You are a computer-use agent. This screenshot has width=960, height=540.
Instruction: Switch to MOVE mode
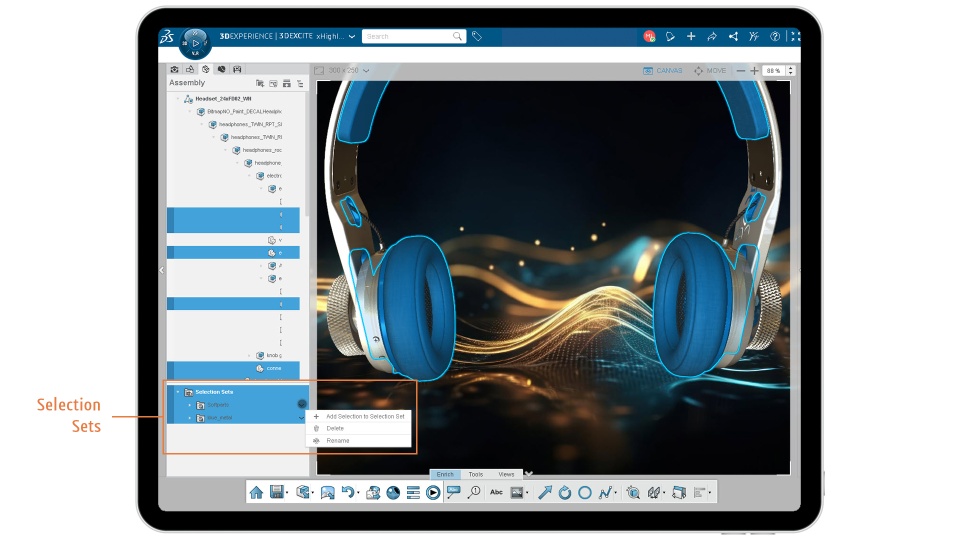(x=710, y=71)
